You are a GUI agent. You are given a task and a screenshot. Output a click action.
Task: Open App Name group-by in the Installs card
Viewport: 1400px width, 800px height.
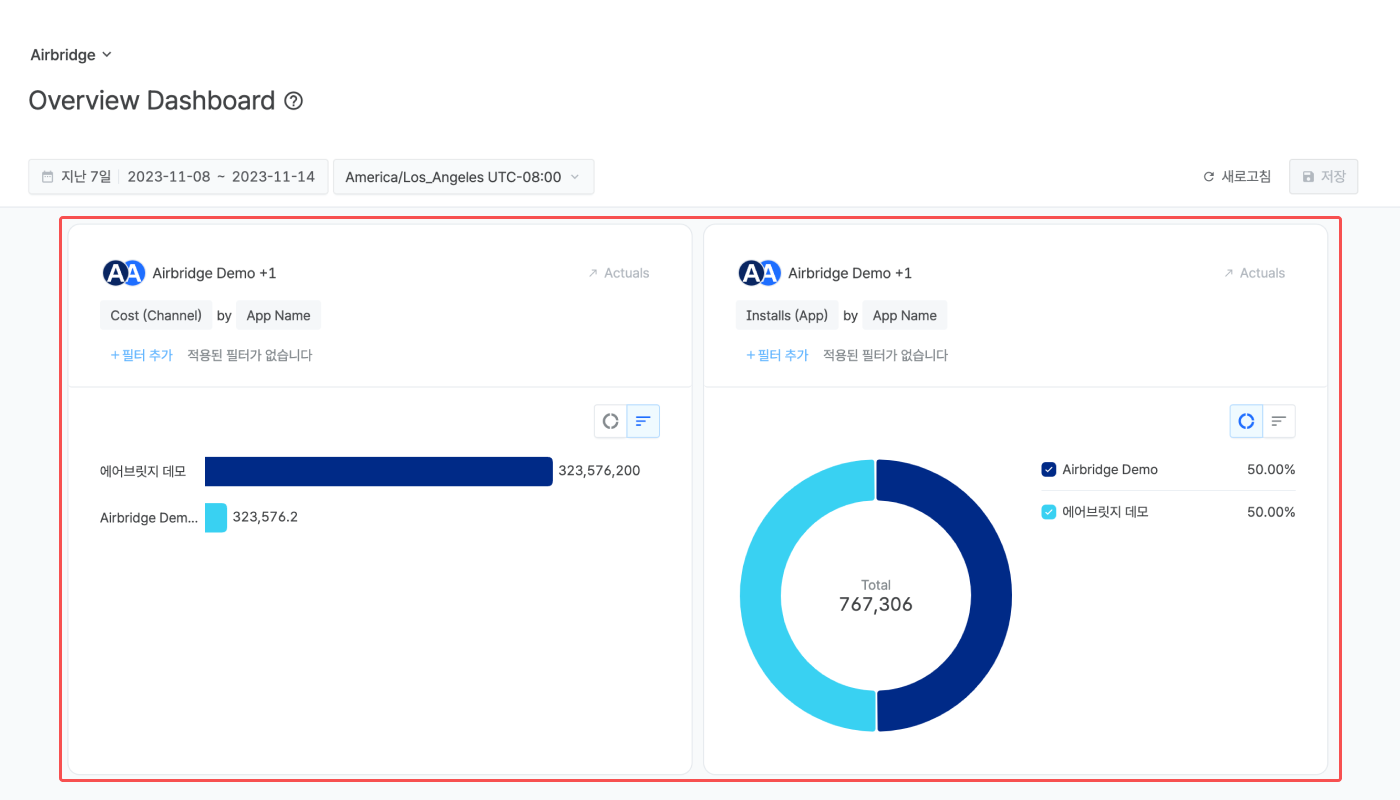(x=905, y=315)
